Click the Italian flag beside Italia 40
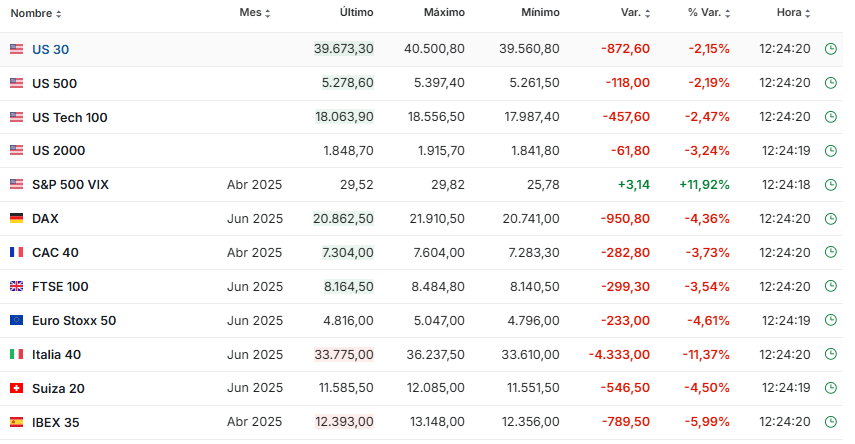This screenshot has width=855, height=444. click(x=16, y=354)
